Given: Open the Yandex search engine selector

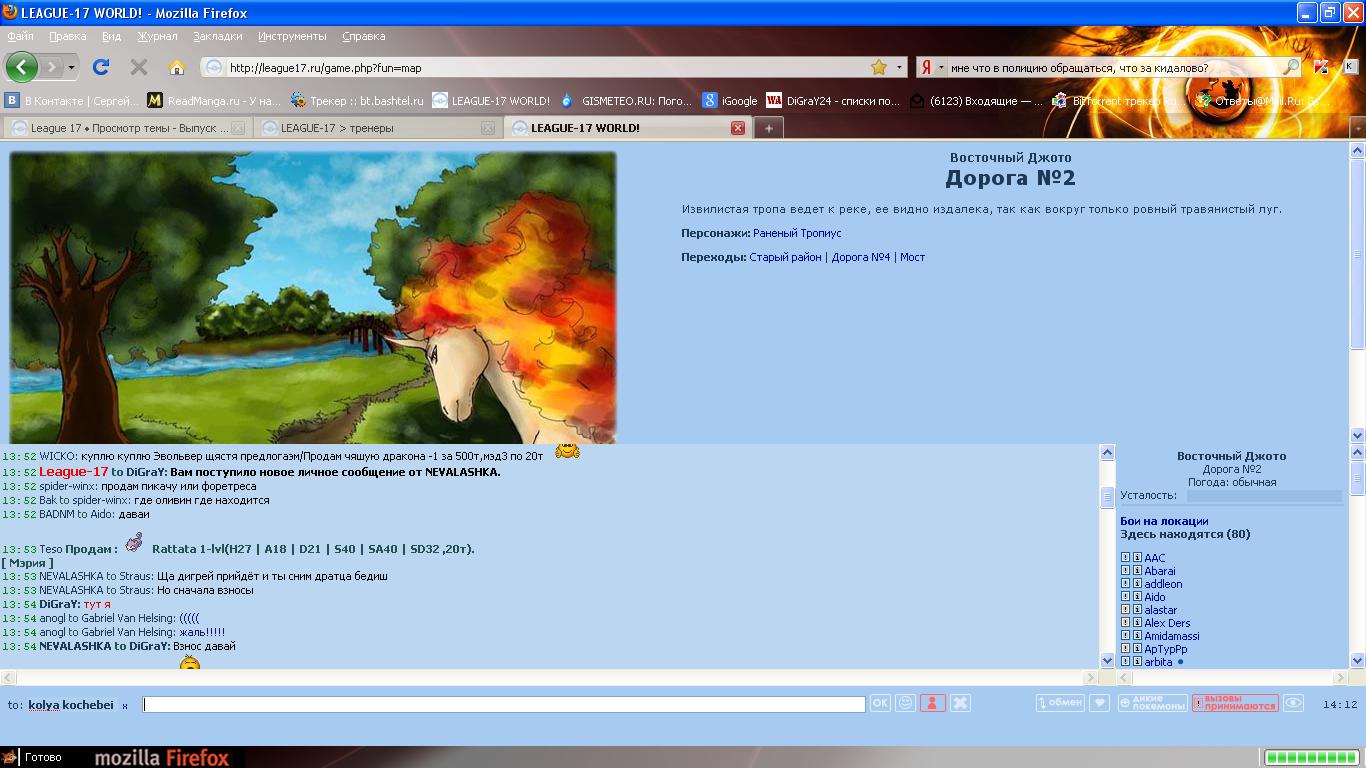Looking at the screenshot, I should (x=932, y=67).
